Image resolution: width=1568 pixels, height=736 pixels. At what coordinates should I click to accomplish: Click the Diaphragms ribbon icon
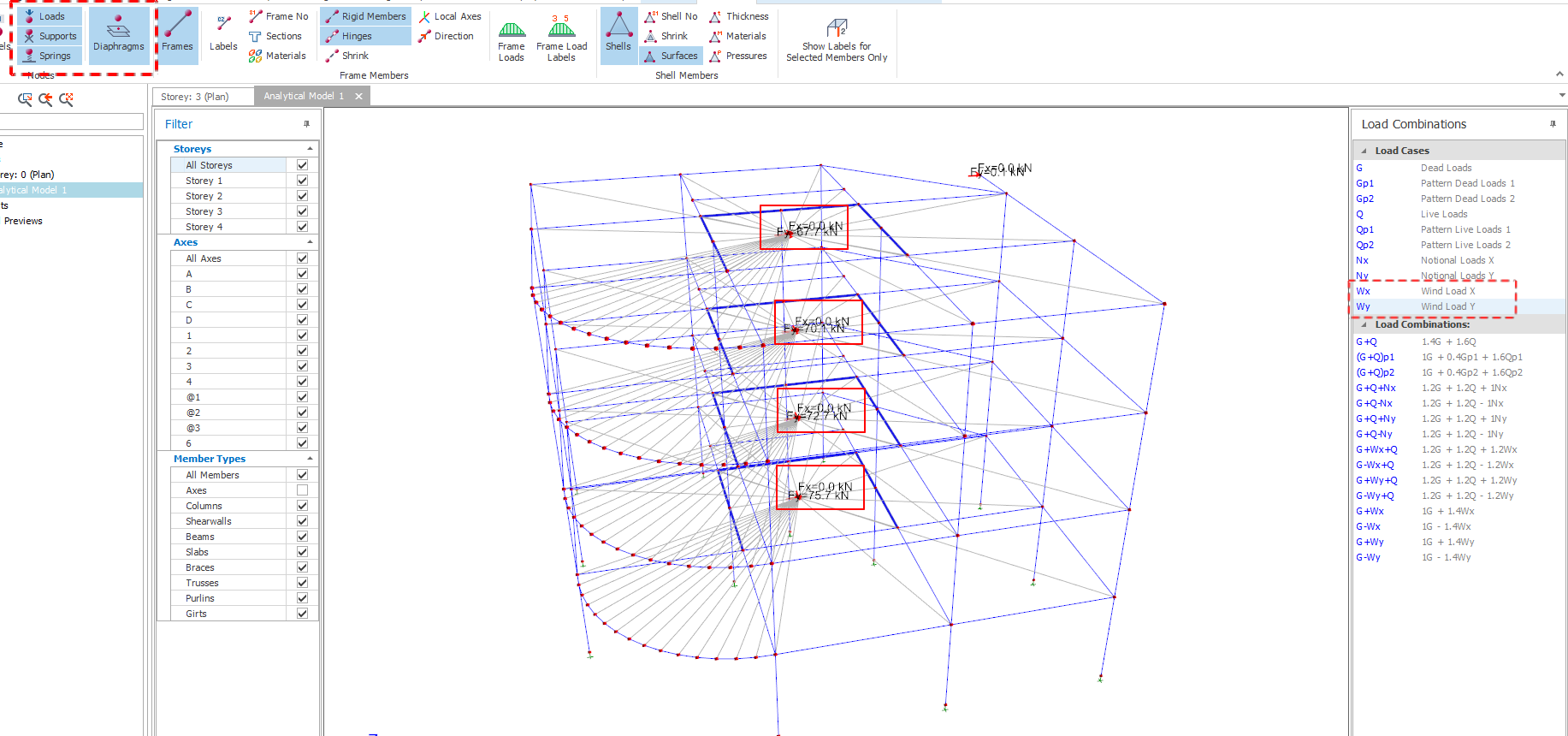(x=118, y=34)
